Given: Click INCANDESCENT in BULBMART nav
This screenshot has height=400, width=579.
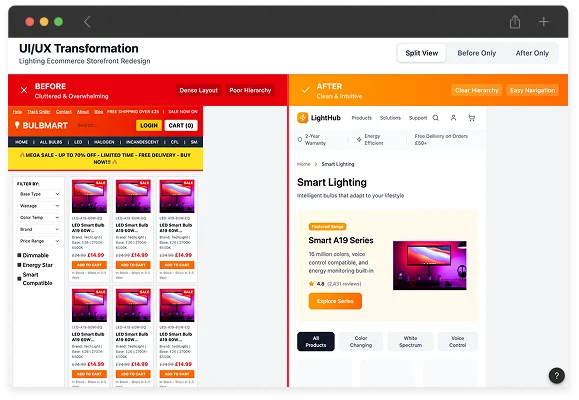Looking at the screenshot, I should pos(142,142).
